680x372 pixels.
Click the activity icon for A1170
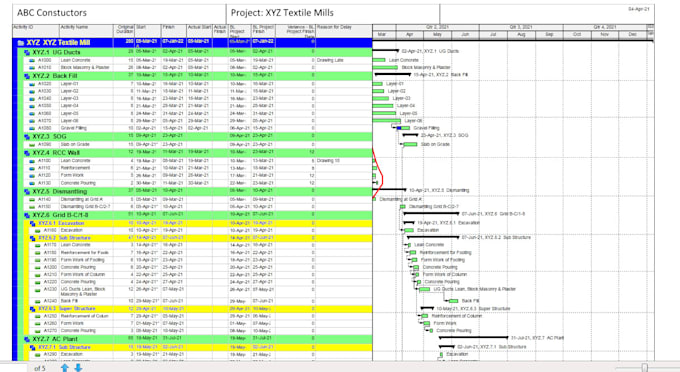coord(38,245)
